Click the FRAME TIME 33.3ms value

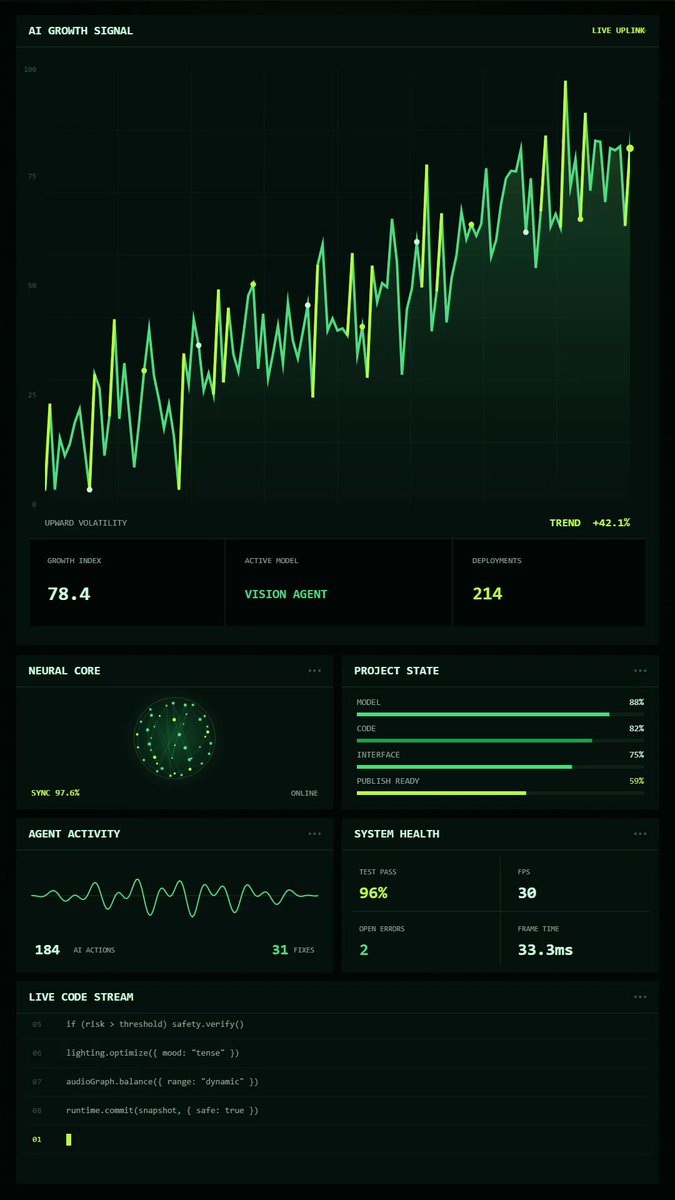[545, 950]
